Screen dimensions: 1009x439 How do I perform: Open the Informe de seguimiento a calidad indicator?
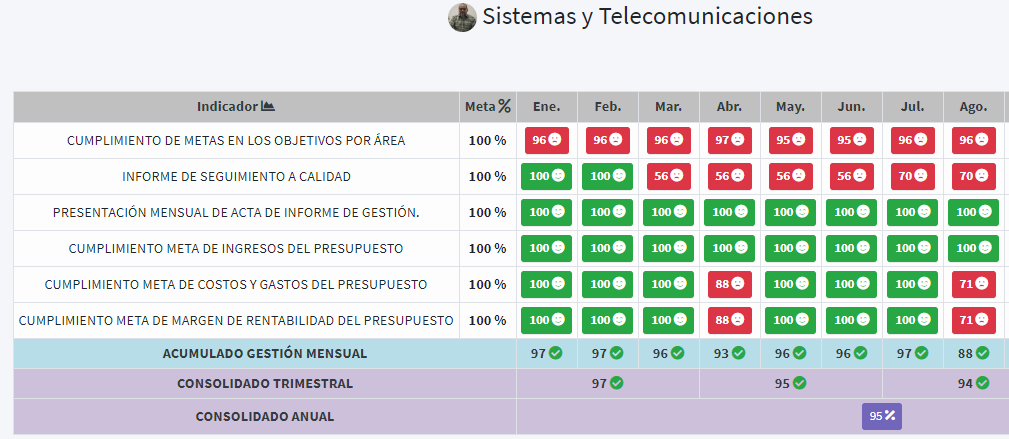click(236, 177)
